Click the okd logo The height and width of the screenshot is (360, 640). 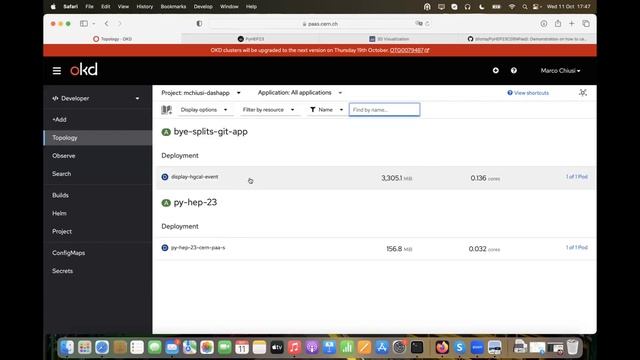point(84,69)
